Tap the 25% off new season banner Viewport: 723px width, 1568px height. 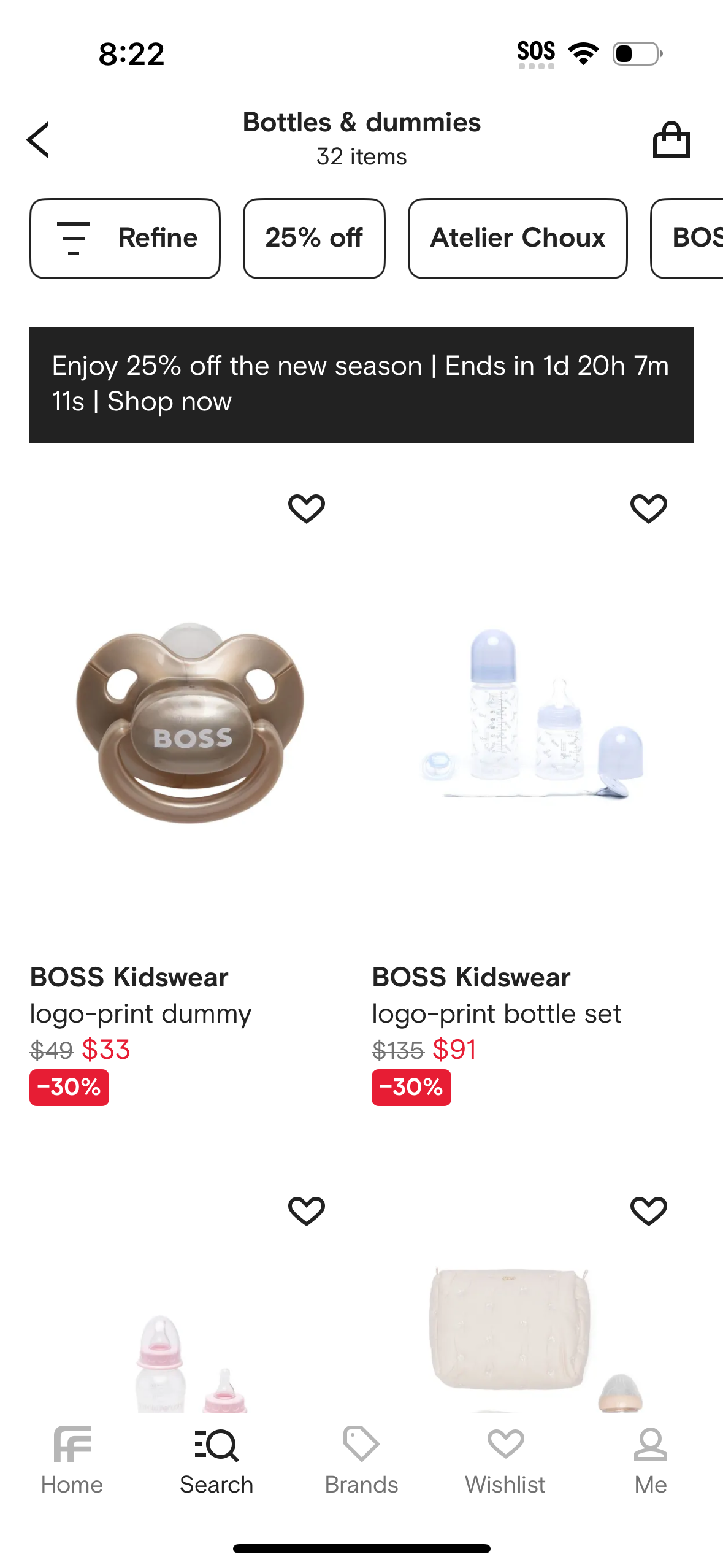361,384
